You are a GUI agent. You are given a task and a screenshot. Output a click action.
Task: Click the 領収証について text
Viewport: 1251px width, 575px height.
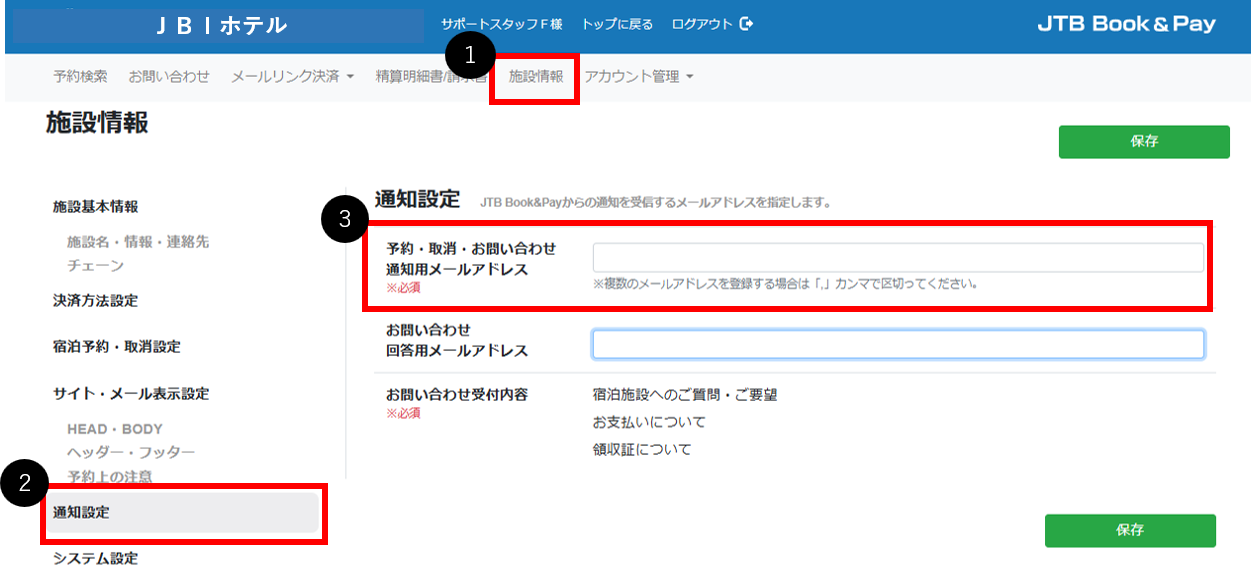(642, 450)
